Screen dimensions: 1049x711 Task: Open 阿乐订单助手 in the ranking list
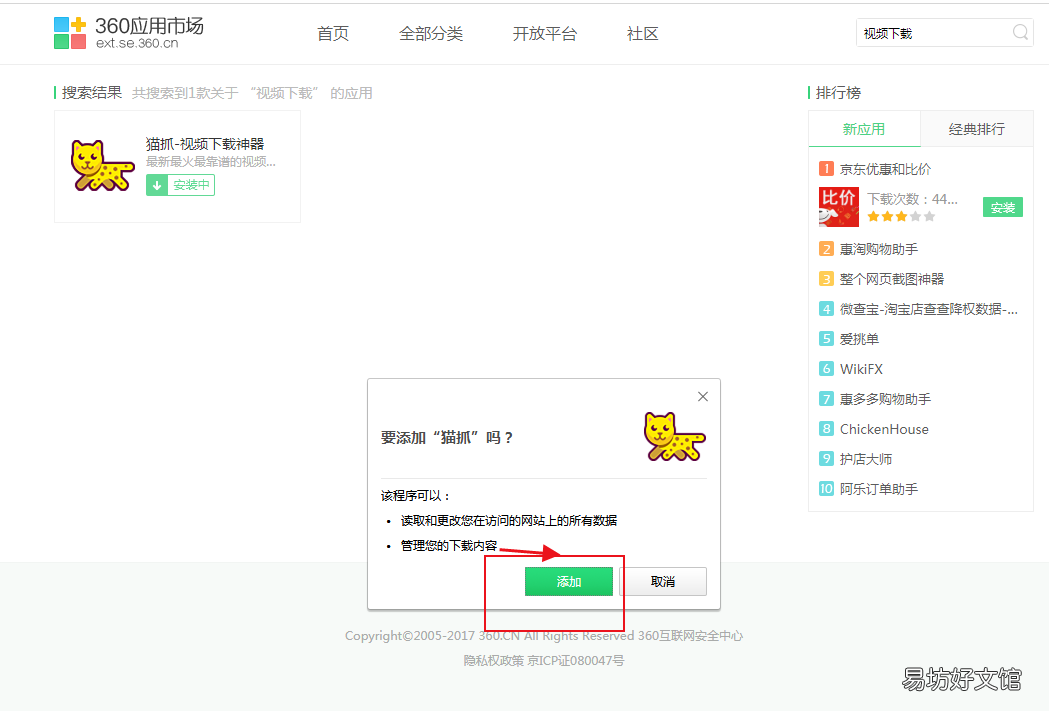[x=878, y=489]
